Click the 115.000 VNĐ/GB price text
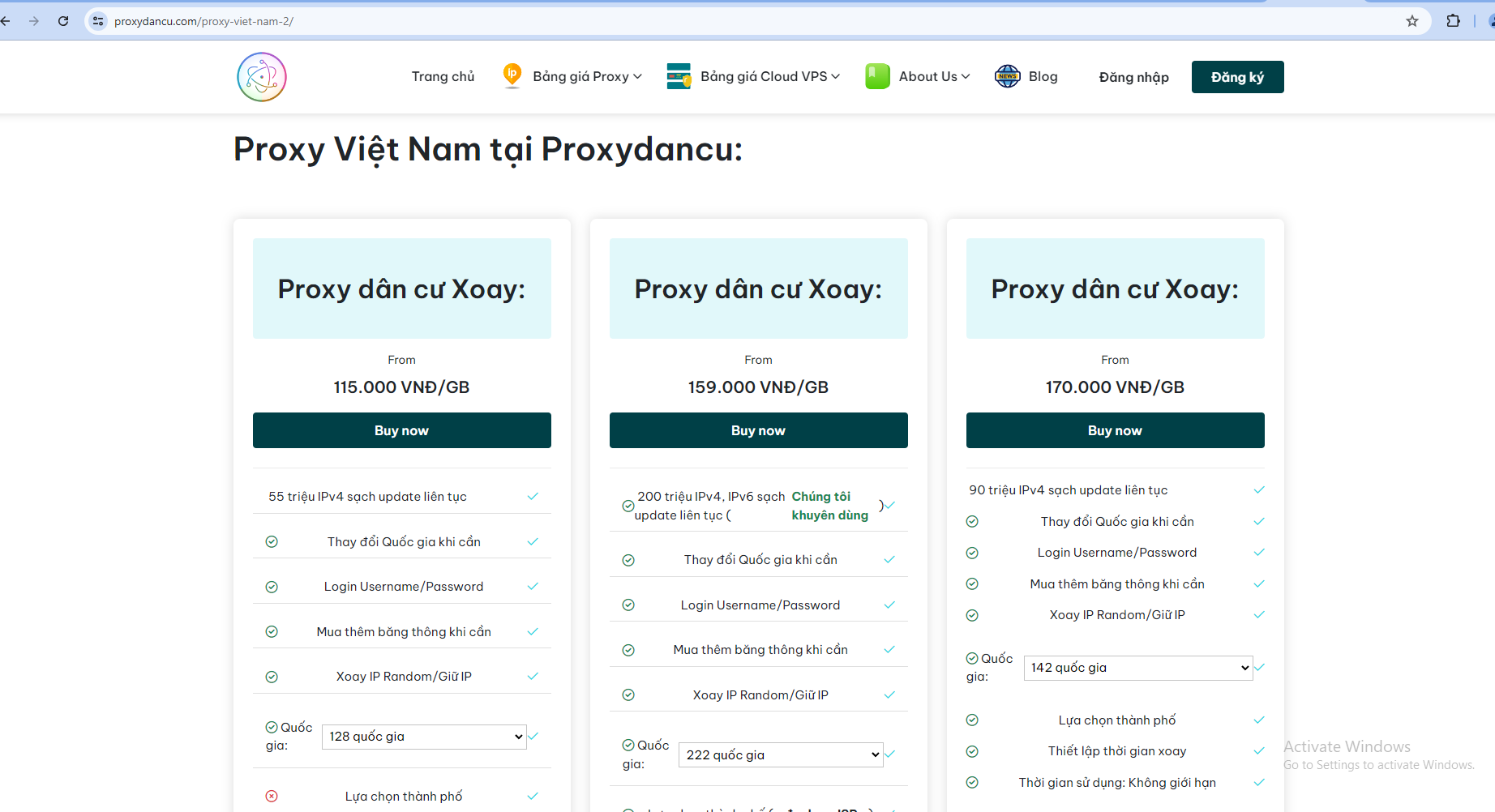Screen dimensions: 1495x812 [402, 387]
